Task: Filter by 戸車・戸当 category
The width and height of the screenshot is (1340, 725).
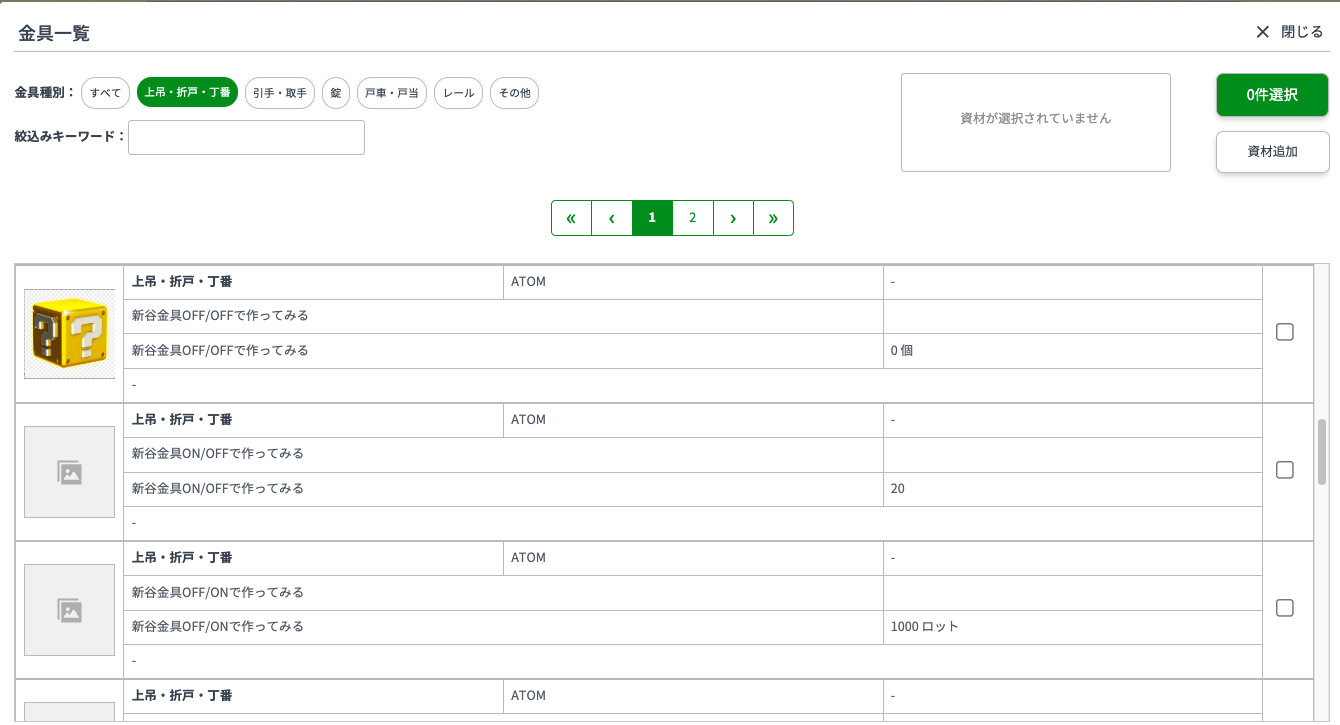Action: pyautogui.click(x=392, y=93)
